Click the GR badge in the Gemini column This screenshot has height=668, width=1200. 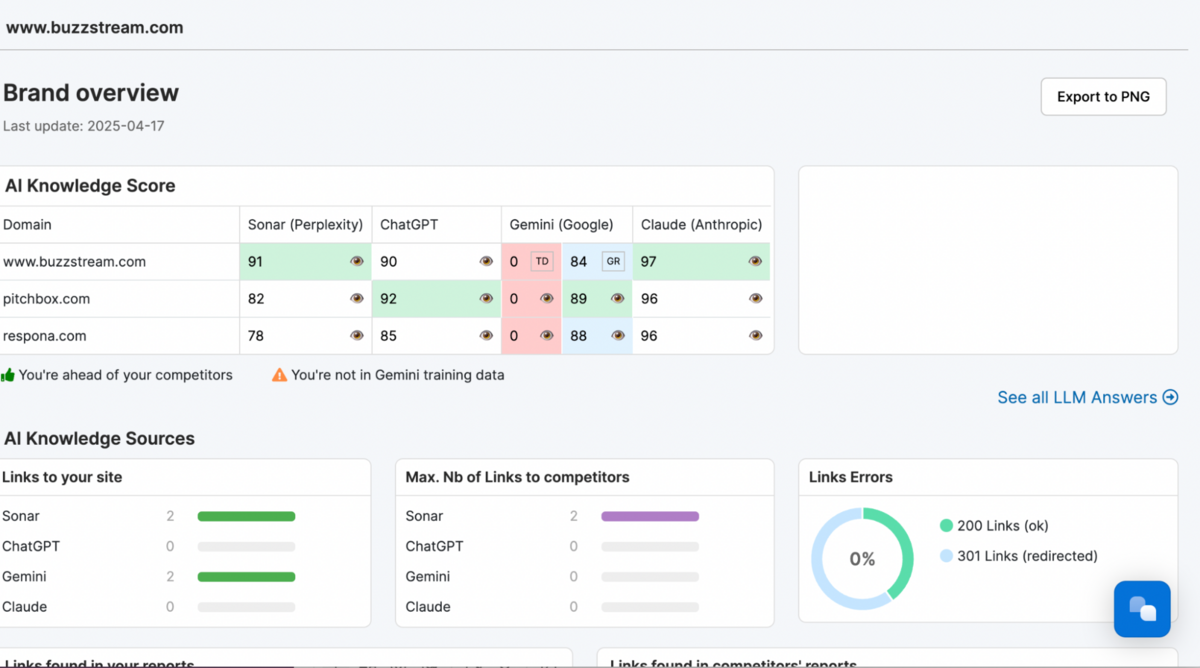(x=613, y=261)
